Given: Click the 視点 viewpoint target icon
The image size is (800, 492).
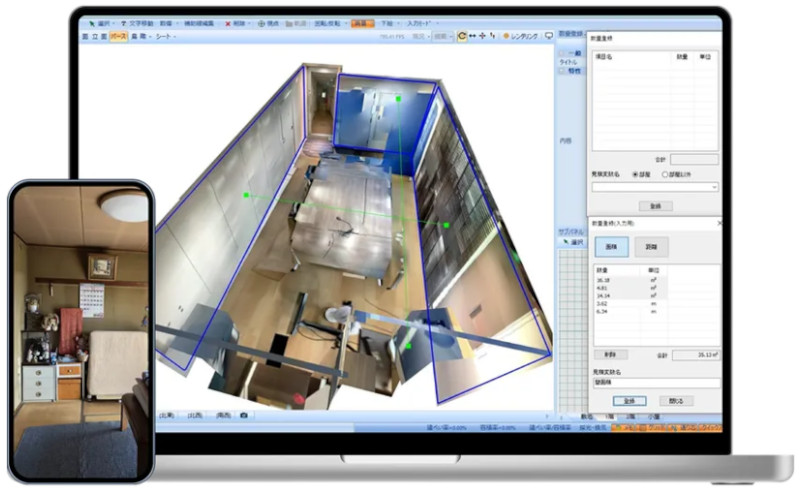Looking at the screenshot, I should click(262, 22).
